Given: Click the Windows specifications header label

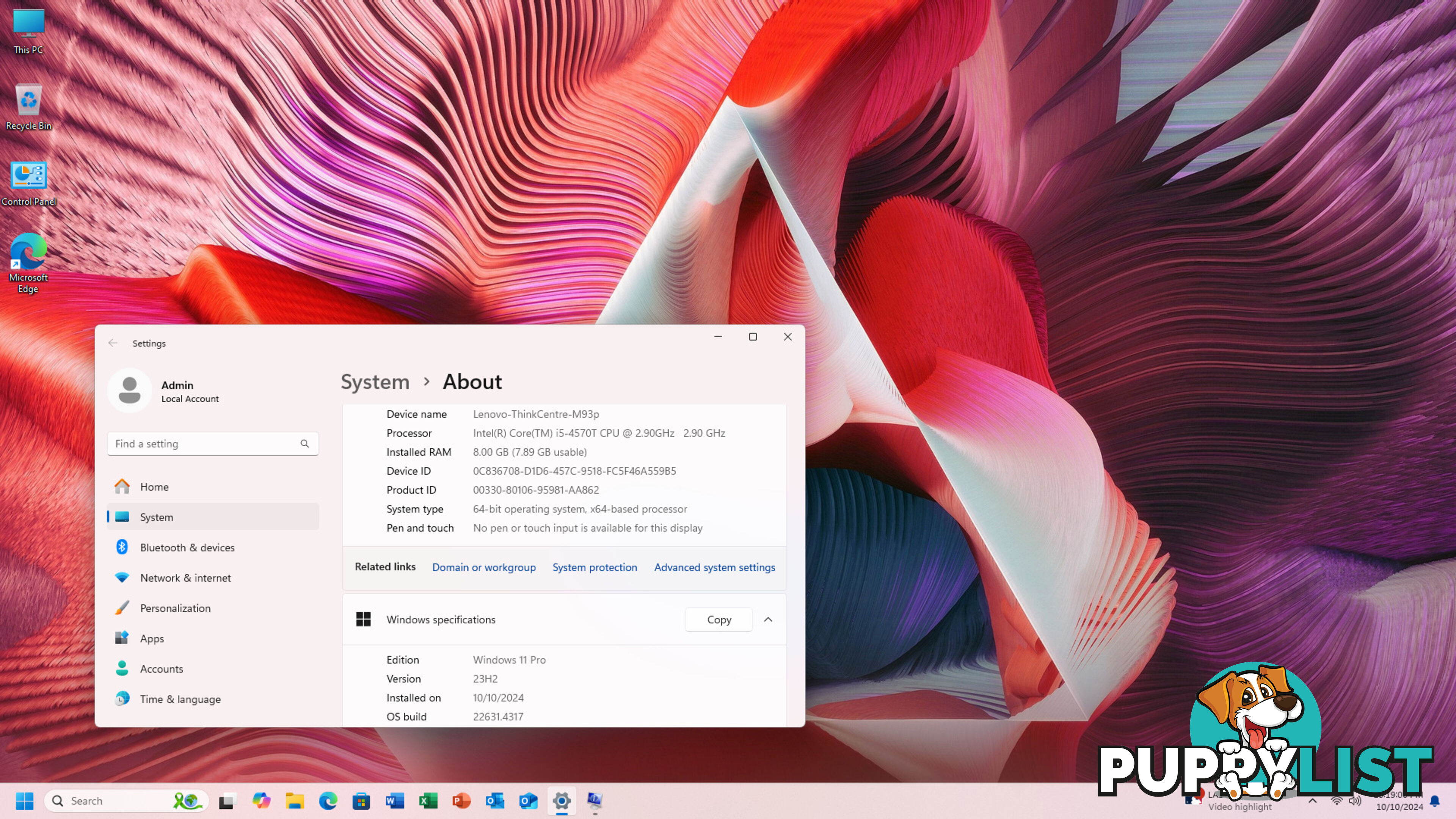Looking at the screenshot, I should [441, 620].
